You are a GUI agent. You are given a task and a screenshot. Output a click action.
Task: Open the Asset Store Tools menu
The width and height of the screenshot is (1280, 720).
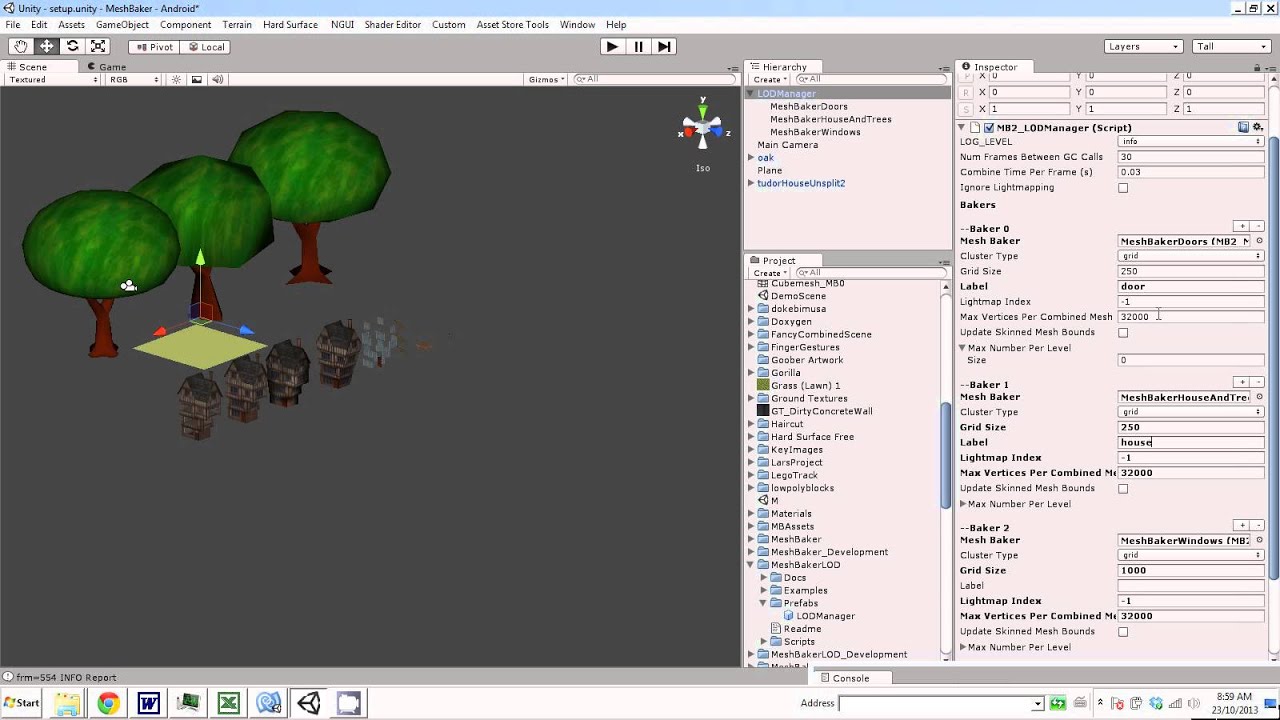point(512,24)
